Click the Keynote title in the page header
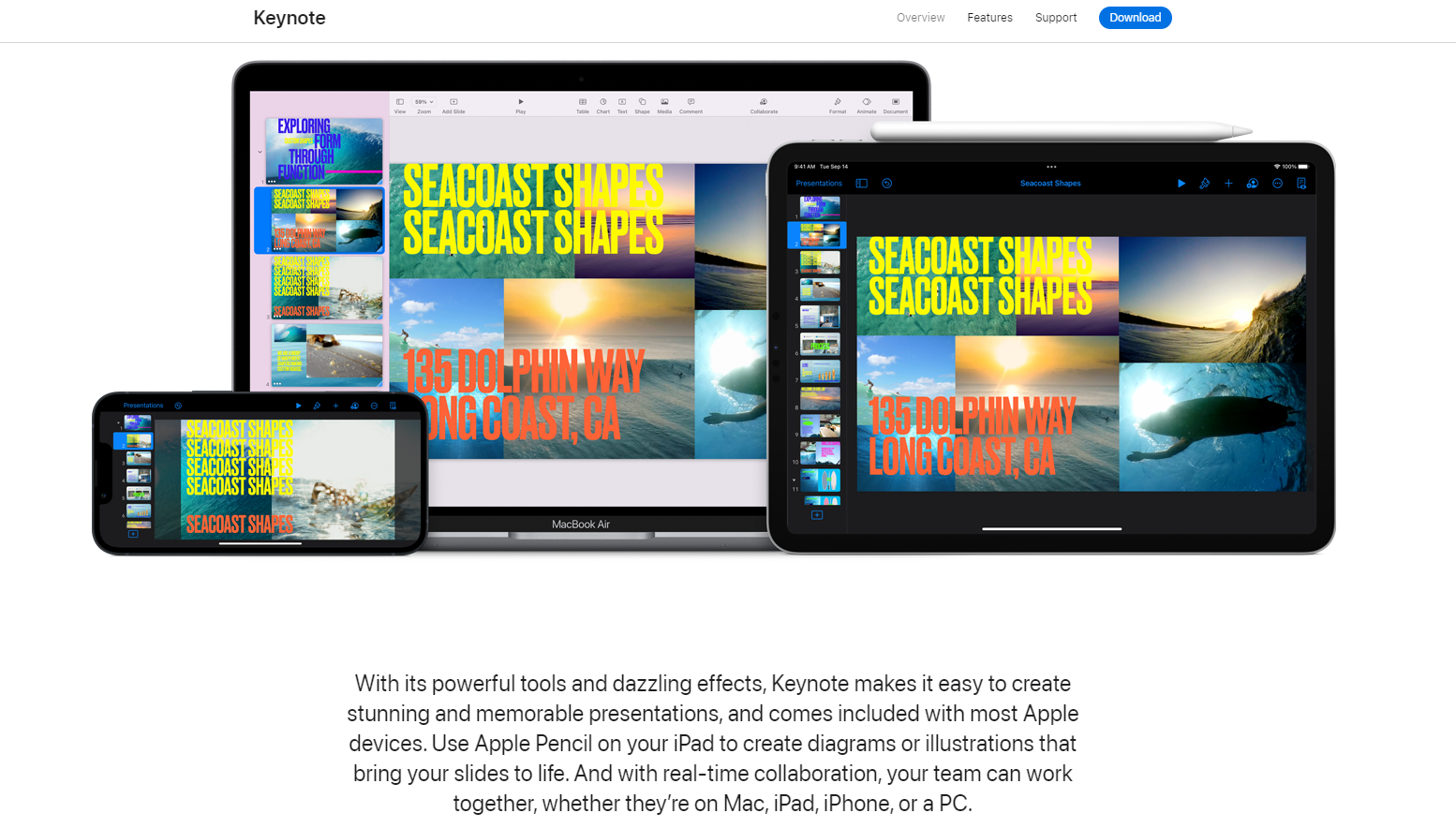 [290, 18]
